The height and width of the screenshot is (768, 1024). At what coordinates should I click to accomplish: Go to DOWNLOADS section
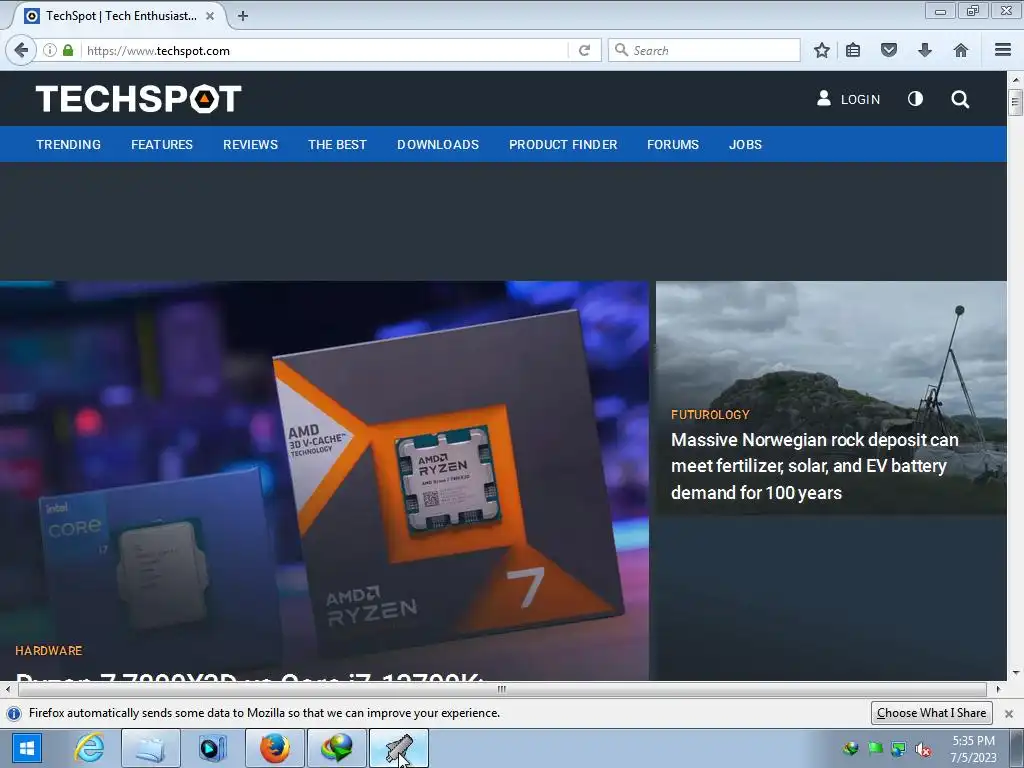438,144
